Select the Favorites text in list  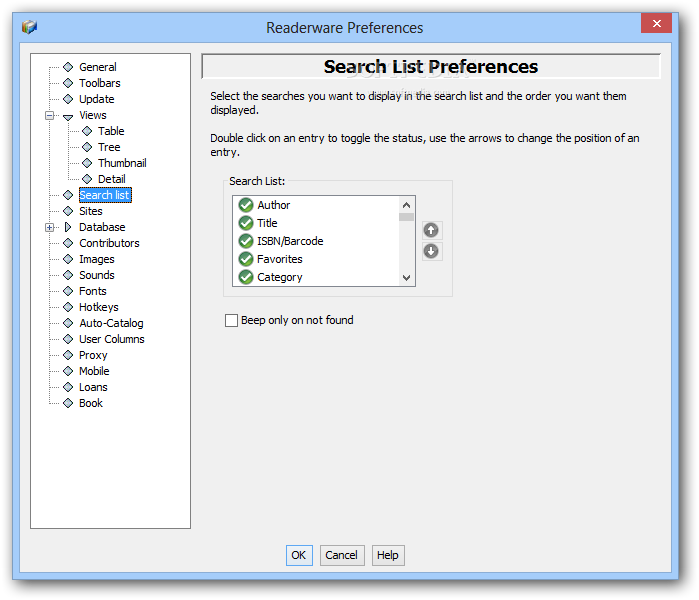point(280,259)
